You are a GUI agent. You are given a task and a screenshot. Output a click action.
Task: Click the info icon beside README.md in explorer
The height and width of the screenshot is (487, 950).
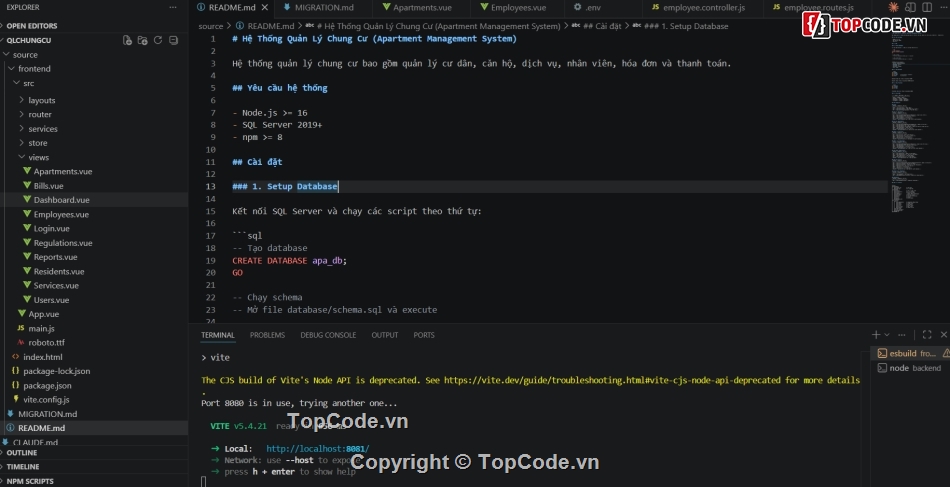(10, 428)
